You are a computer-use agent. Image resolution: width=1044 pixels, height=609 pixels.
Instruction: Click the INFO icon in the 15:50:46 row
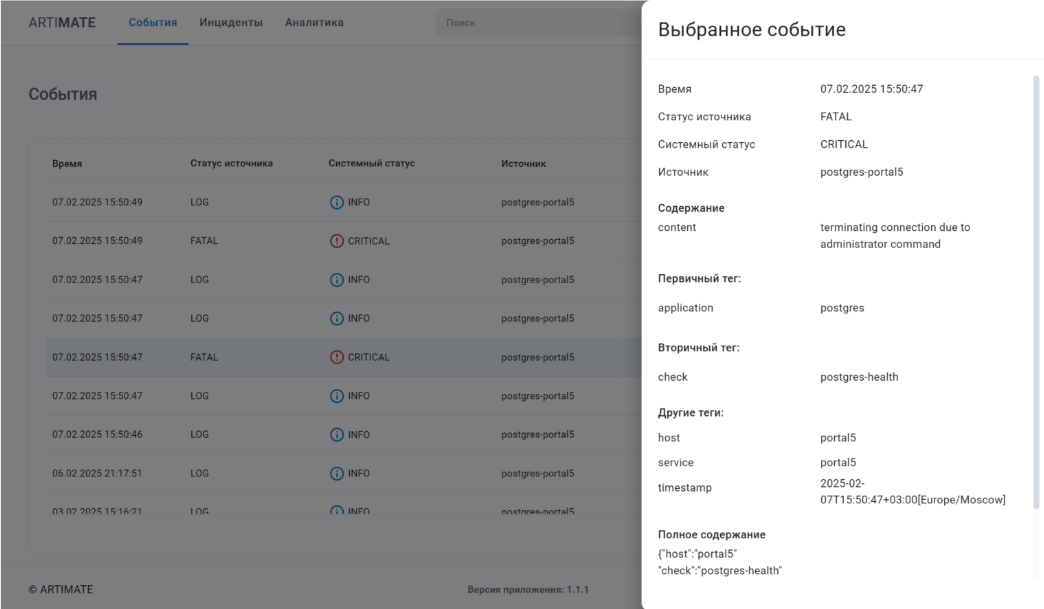(x=337, y=435)
